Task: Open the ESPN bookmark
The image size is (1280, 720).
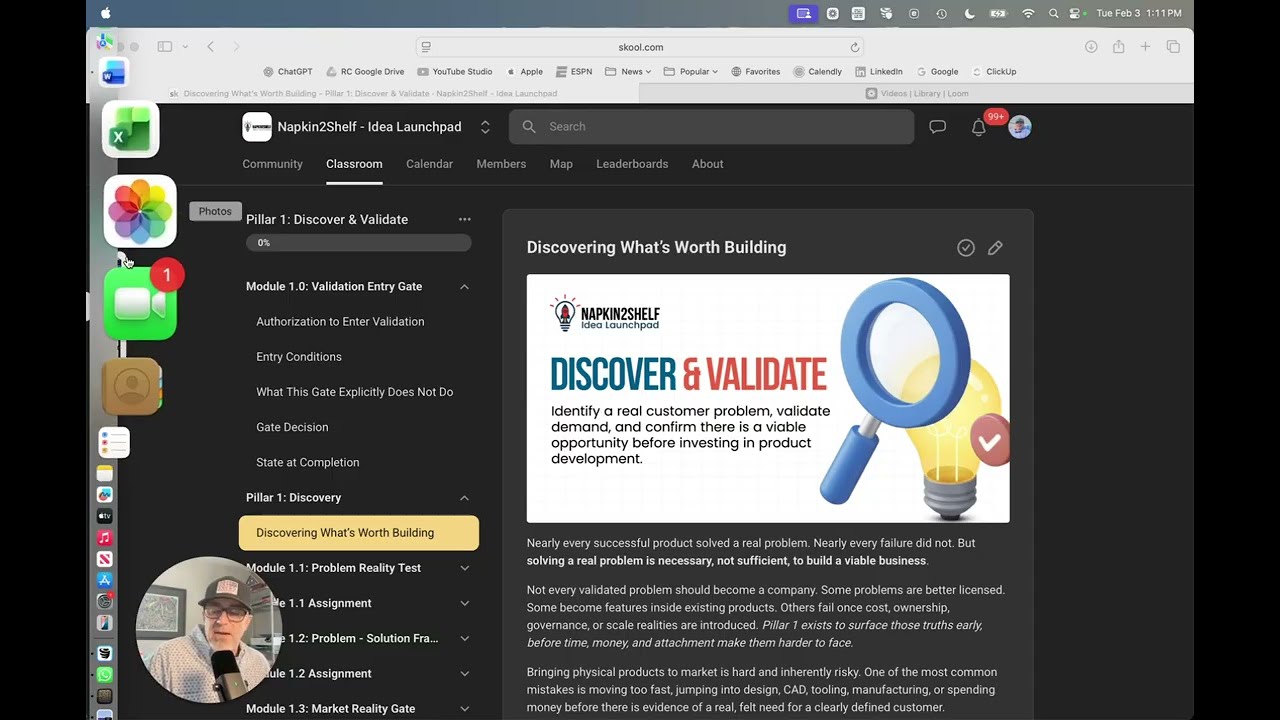Action: tap(574, 72)
